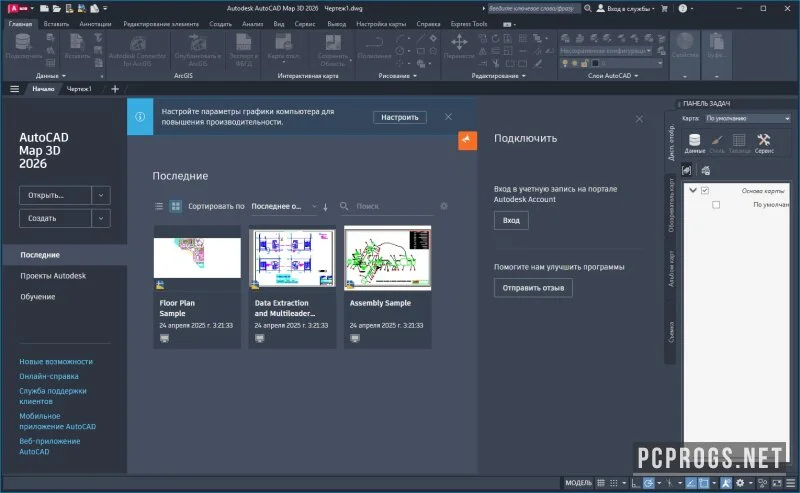Select Обучение in the sidebar
The height and width of the screenshot is (493, 800).
38,297
